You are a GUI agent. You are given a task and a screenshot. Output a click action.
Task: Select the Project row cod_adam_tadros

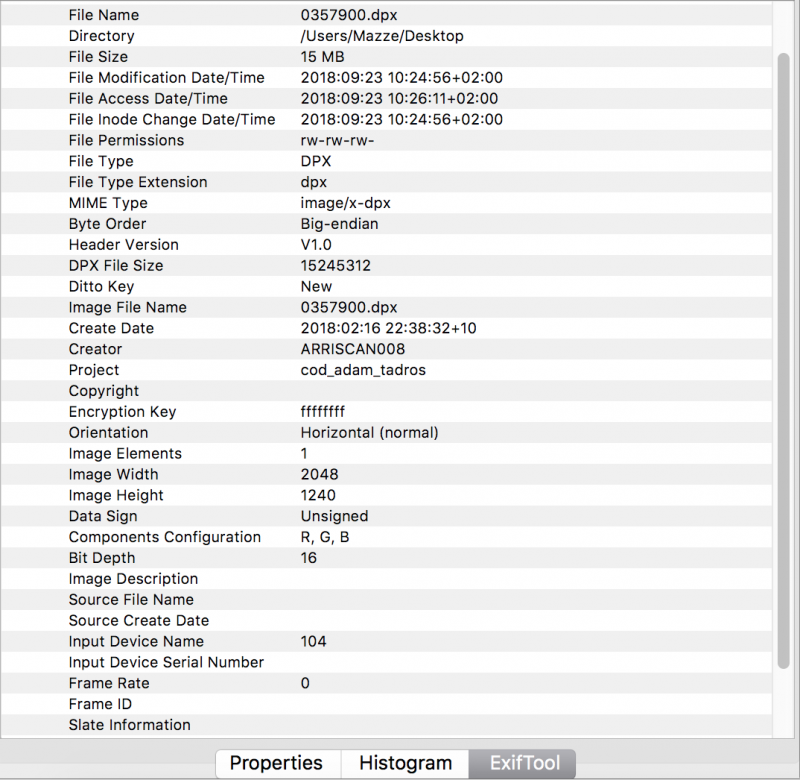coord(363,370)
